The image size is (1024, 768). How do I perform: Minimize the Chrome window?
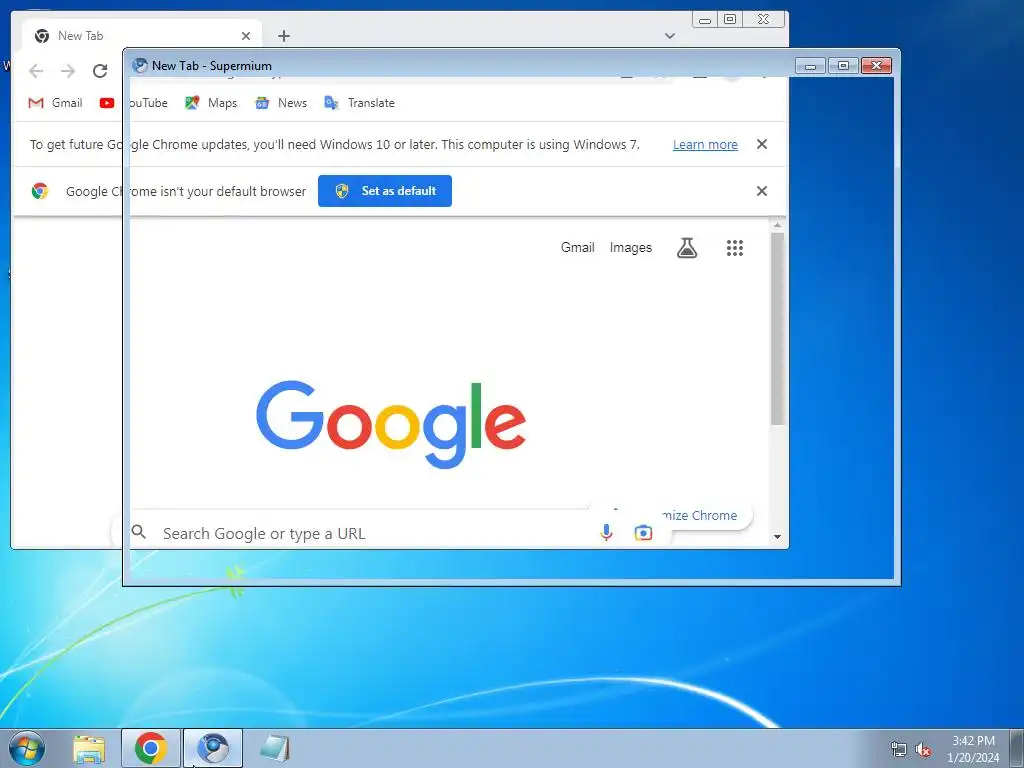point(705,20)
